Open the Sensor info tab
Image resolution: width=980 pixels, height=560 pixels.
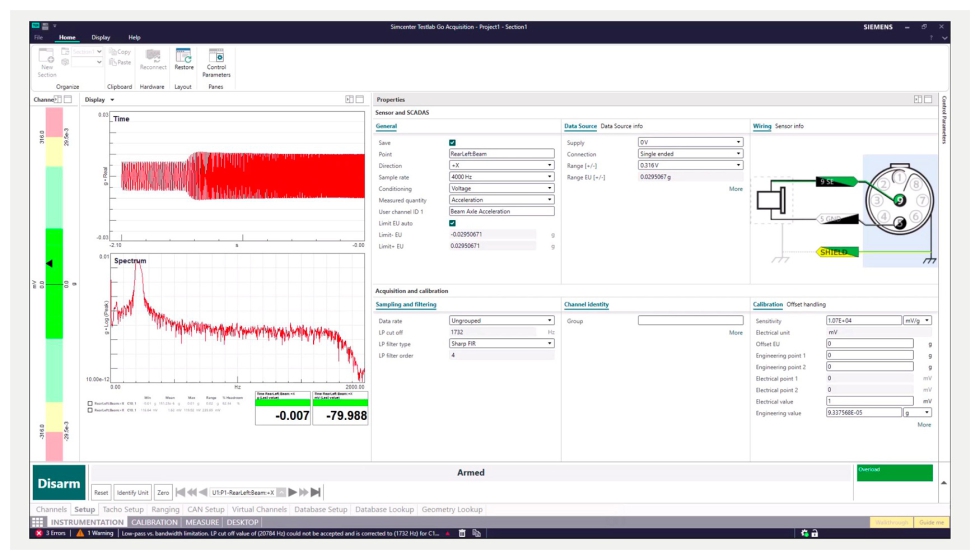tap(789, 126)
